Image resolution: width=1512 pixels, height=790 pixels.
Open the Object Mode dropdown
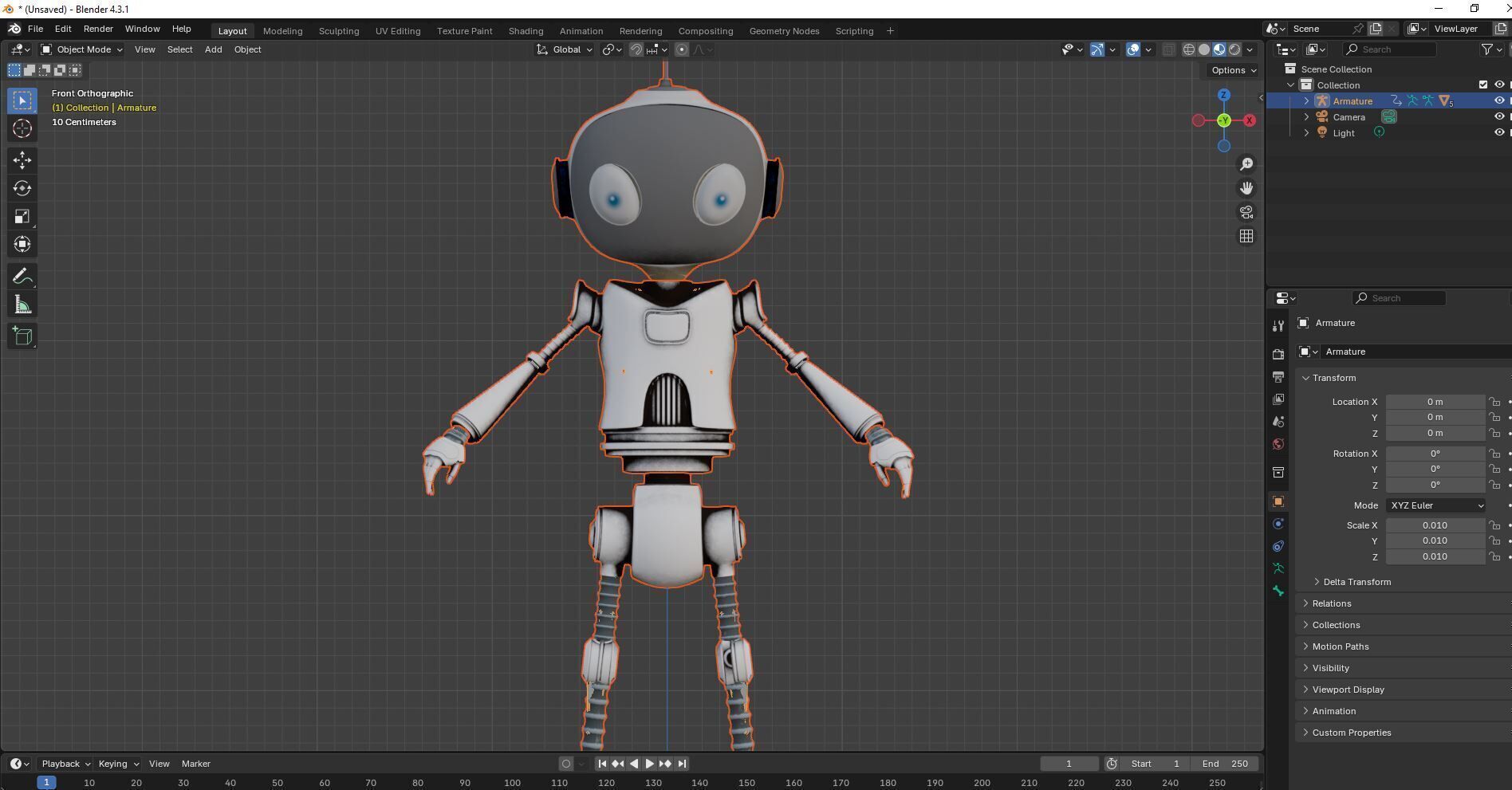point(82,49)
